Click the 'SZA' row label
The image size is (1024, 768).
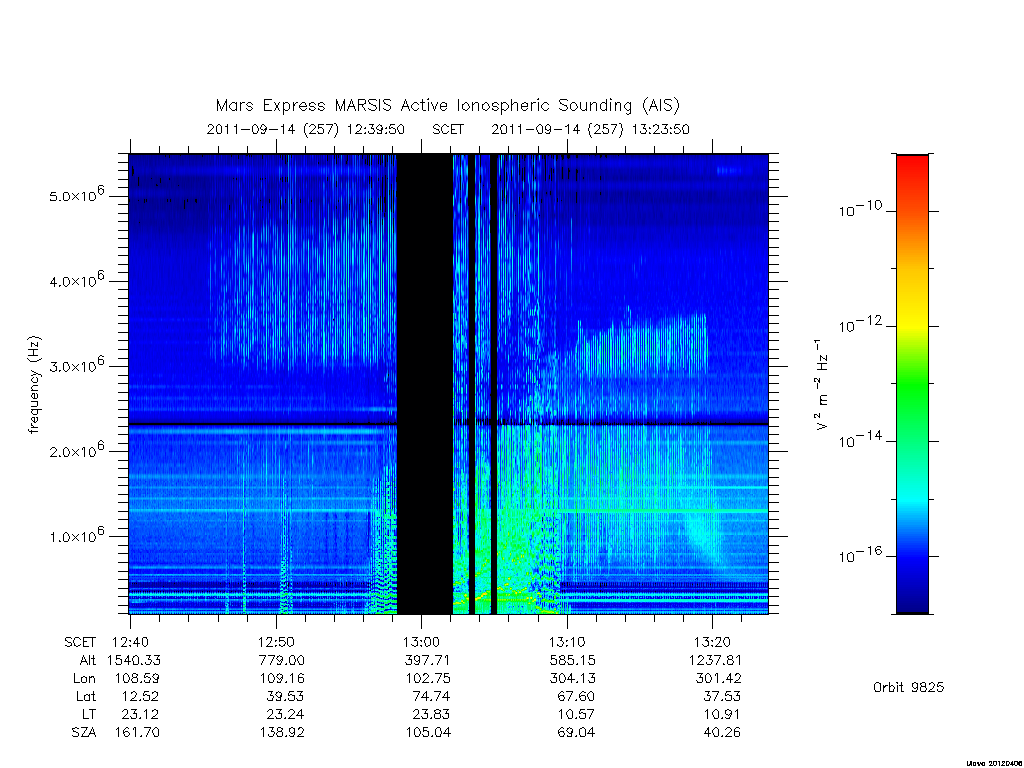pos(84,733)
